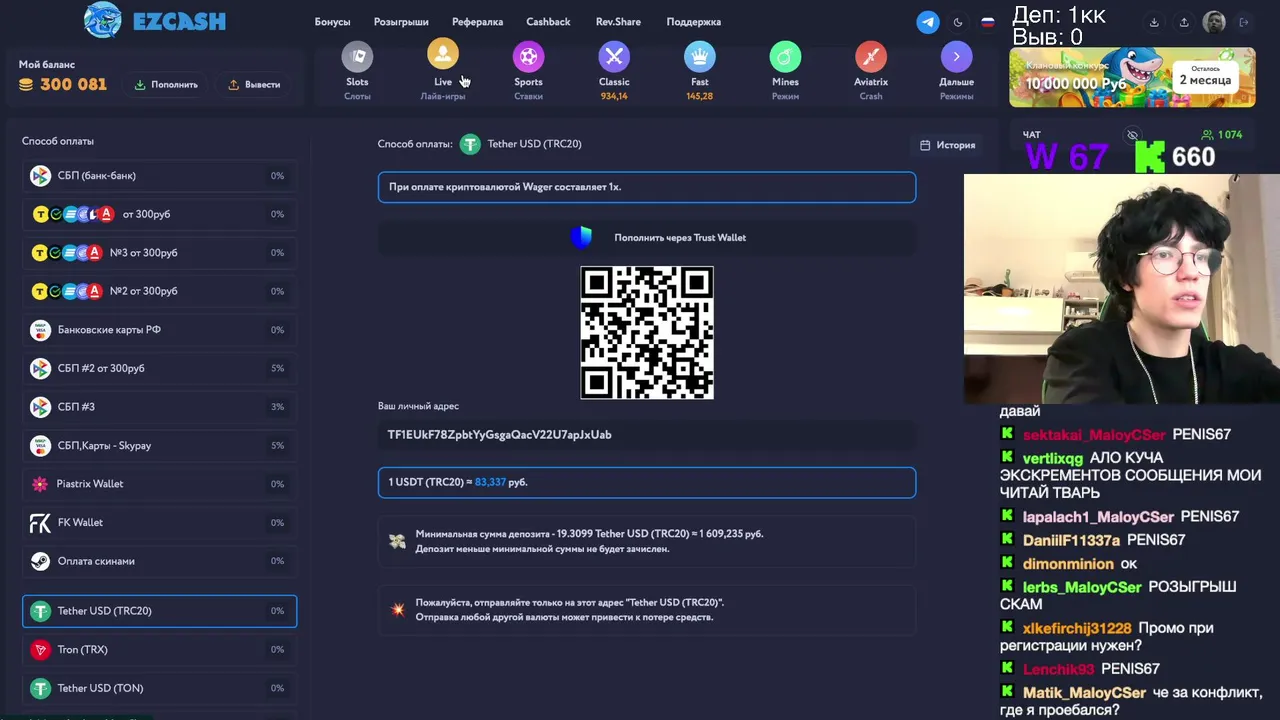Image resolution: width=1280 pixels, height=720 pixels.
Task: Select Tether USD (TRC20) payment method
Action: point(160,611)
